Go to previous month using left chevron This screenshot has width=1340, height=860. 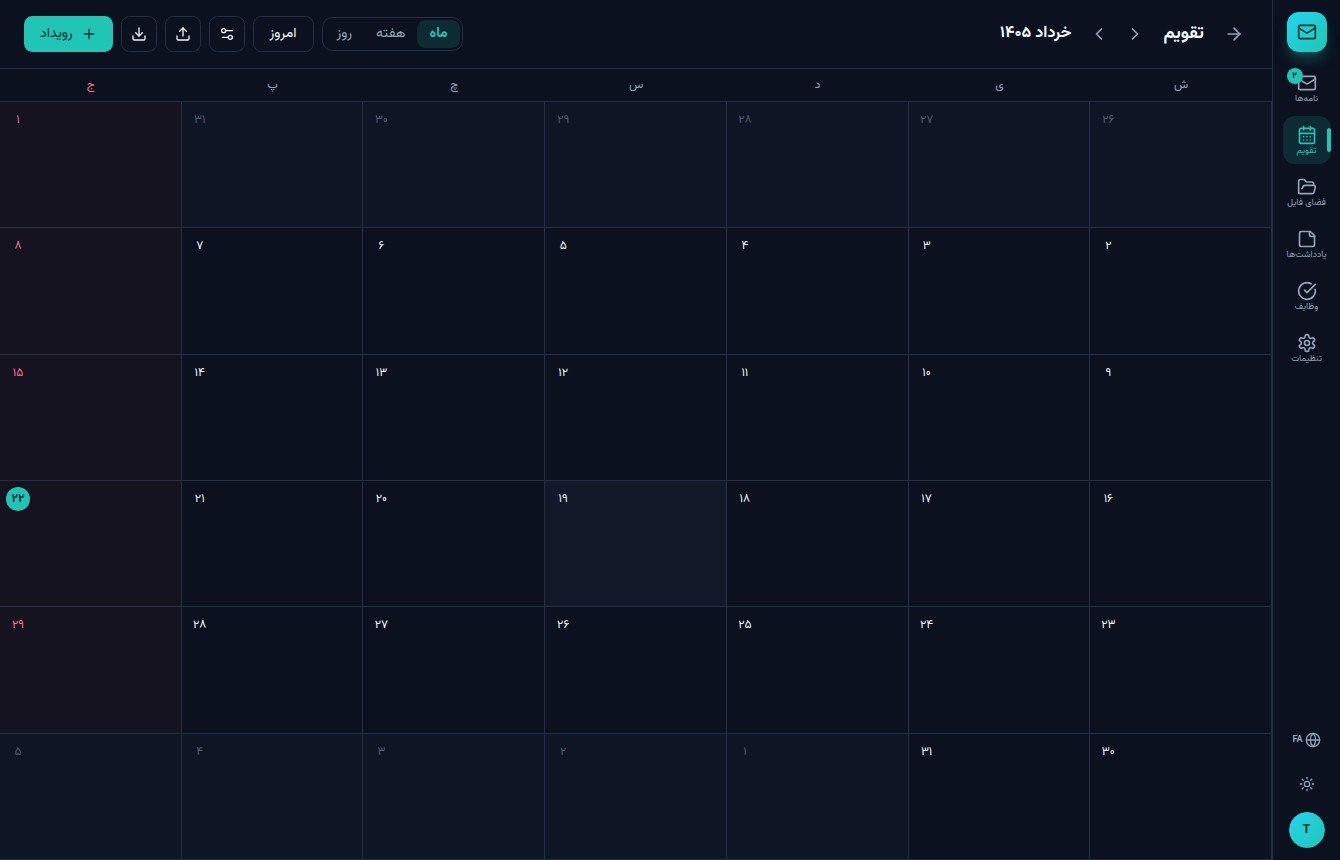click(x=1099, y=34)
